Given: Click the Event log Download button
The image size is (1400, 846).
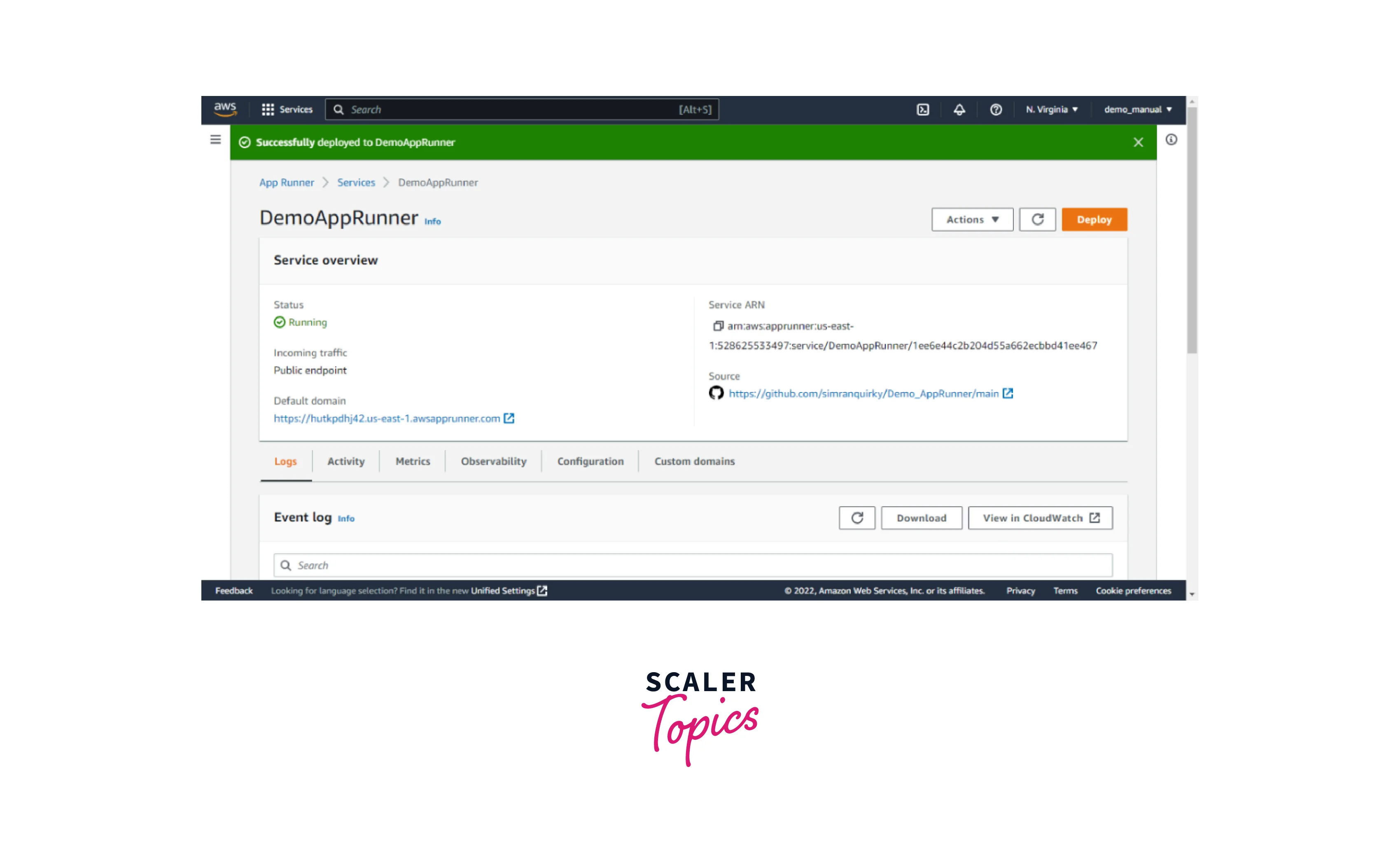Looking at the screenshot, I should pyautogui.click(x=921, y=518).
